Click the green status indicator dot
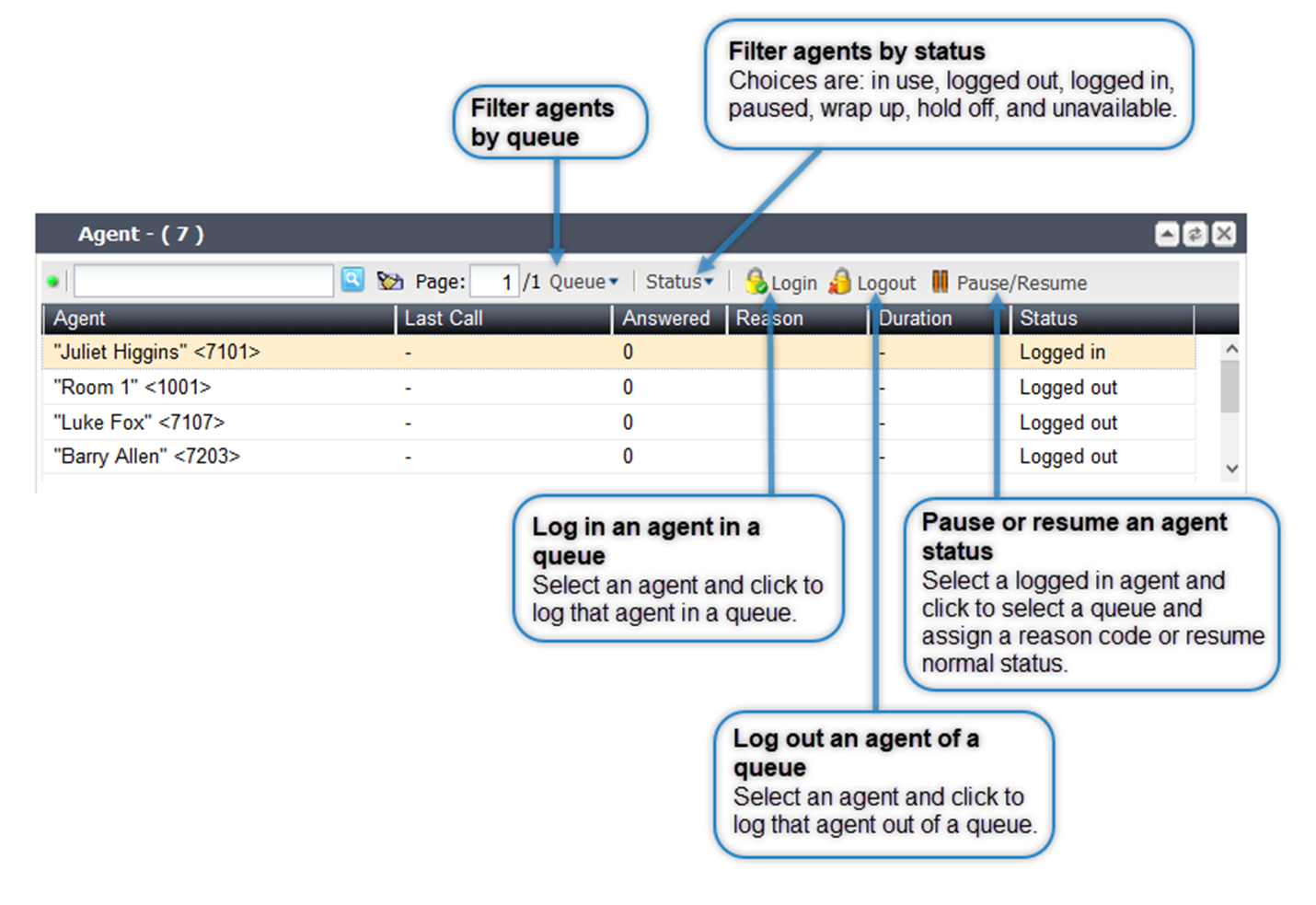Image resolution: width=1316 pixels, height=905 pixels. pos(52,281)
